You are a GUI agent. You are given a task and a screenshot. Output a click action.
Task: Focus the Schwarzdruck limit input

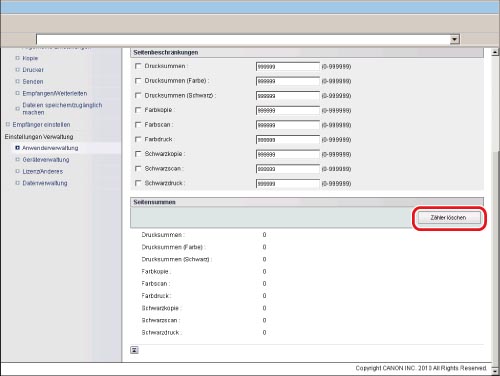[288, 184]
